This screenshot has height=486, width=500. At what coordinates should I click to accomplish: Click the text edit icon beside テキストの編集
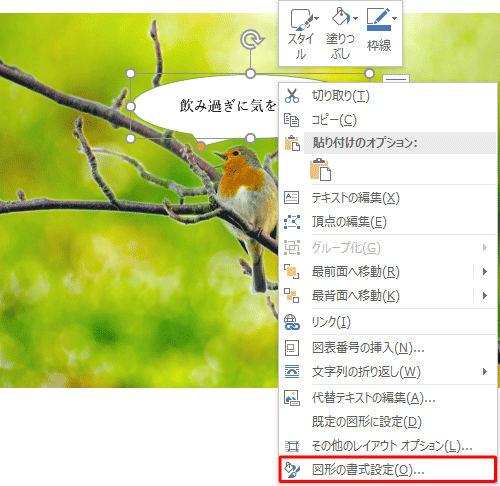point(291,197)
